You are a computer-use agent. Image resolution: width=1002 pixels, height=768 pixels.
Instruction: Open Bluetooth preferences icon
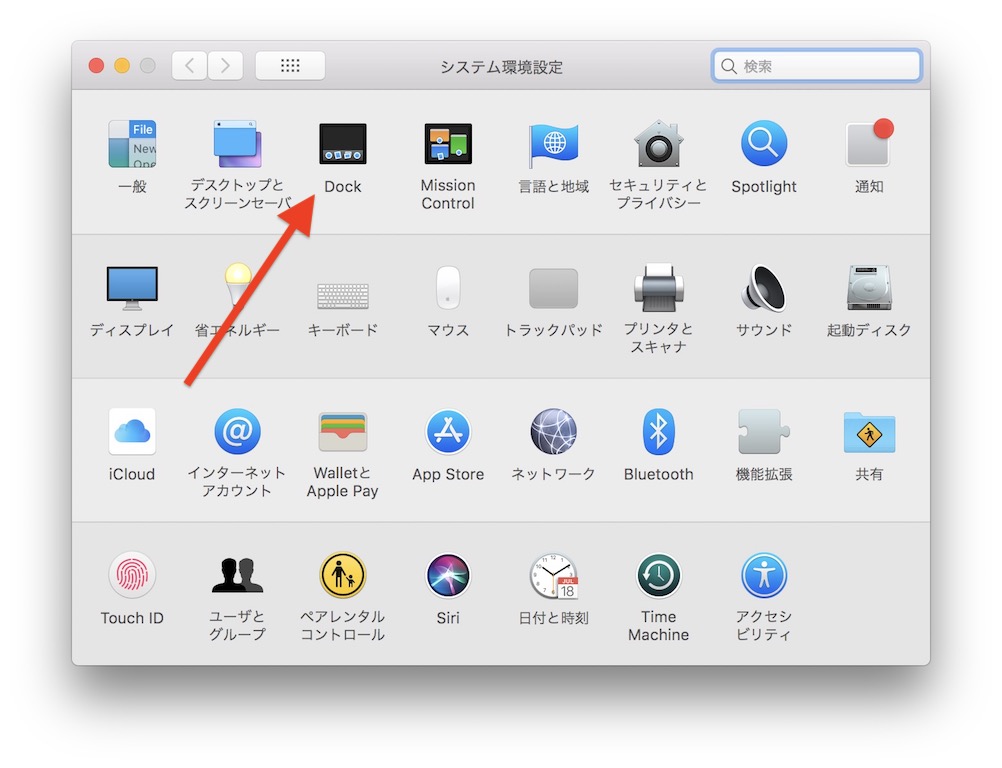tap(658, 431)
